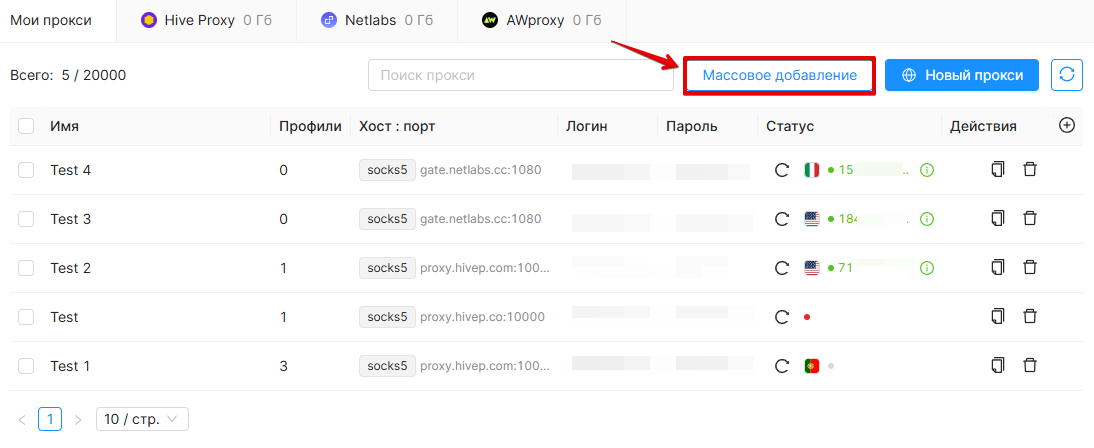The height and width of the screenshot is (448, 1094).
Task: Recheck status of Test proxy
Action: [782, 317]
